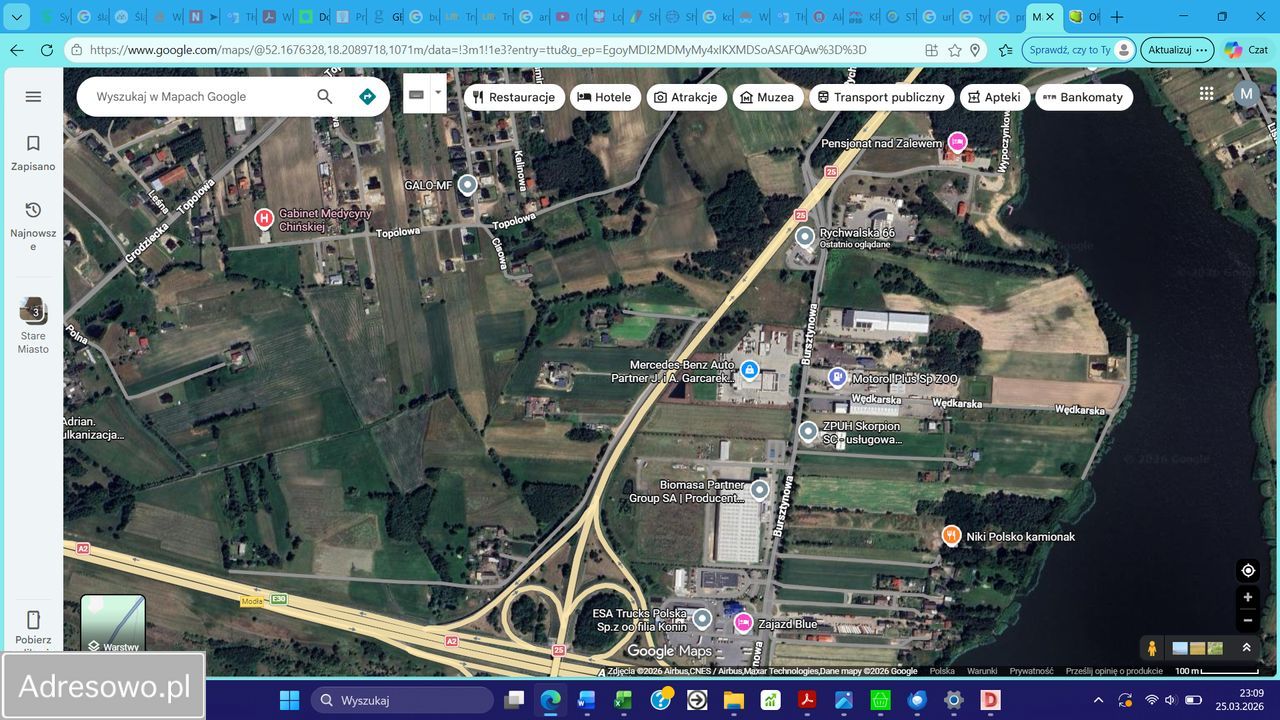The width and height of the screenshot is (1280, 720).
Task: Click the Prywatność privacy link
Action: tap(1031, 671)
